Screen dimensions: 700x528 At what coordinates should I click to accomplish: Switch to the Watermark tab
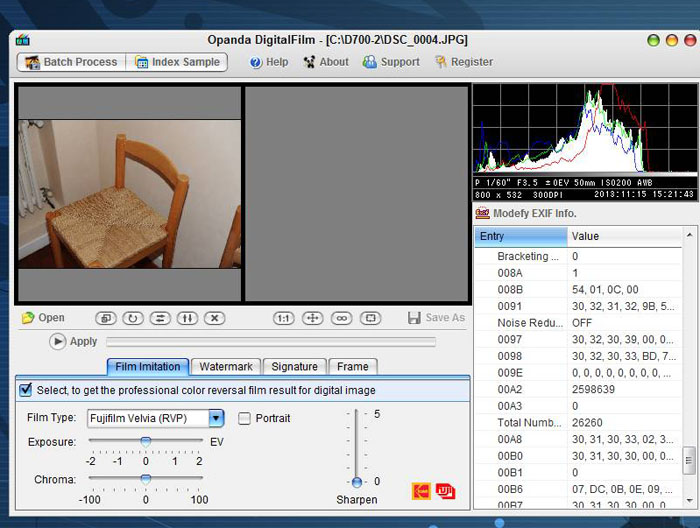tap(226, 367)
